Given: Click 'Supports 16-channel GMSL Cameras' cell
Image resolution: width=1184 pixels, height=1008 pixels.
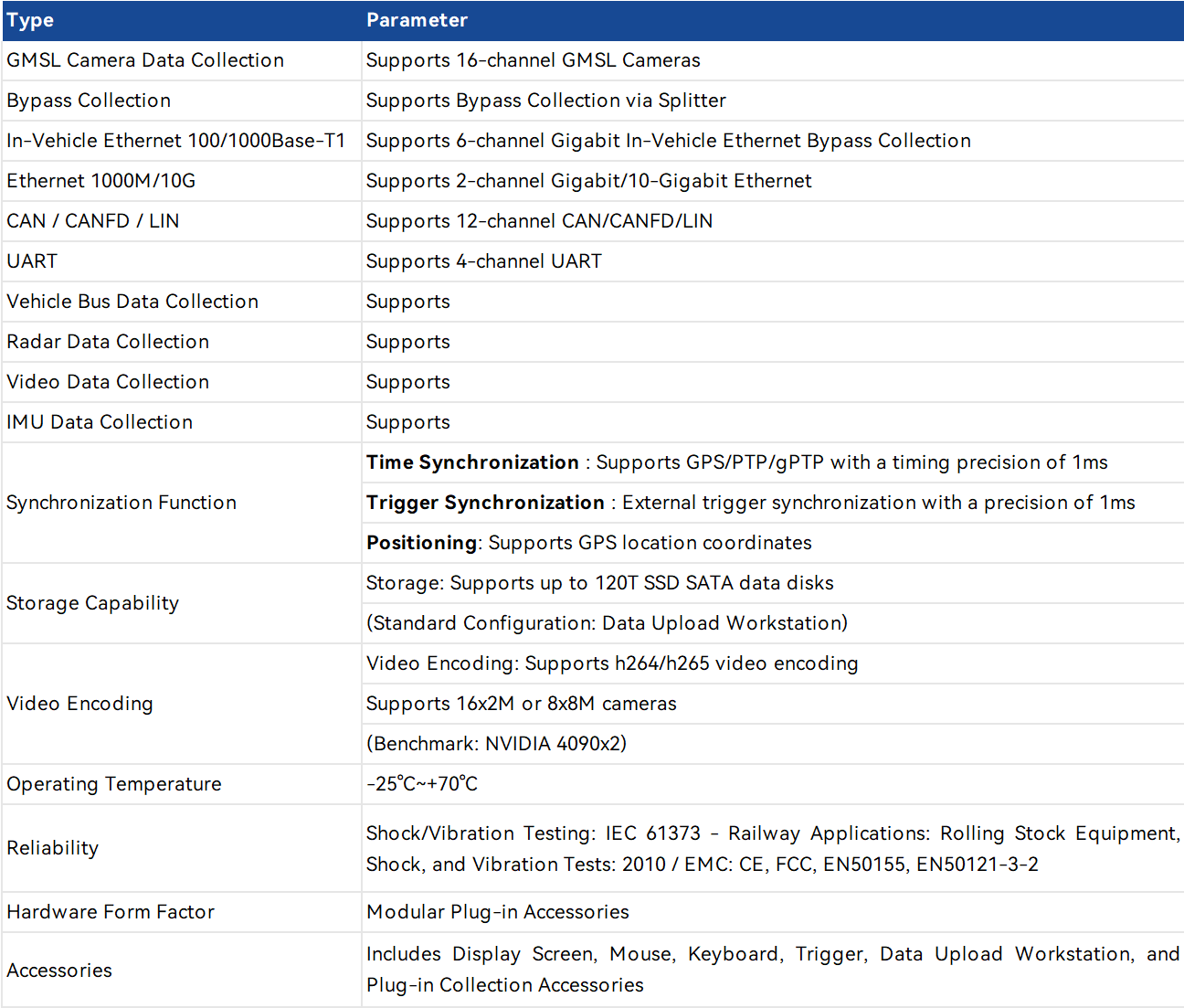Looking at the screenshot, I should [x=533, y=60].
